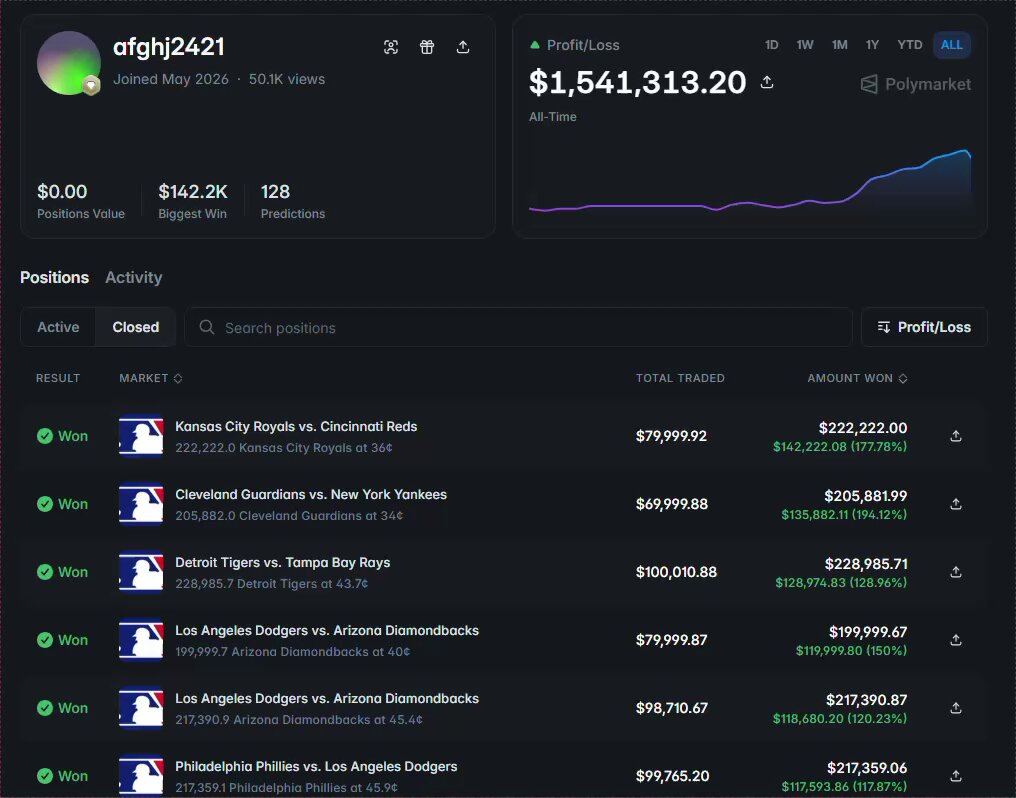Click the Joined May 2026 text

coord(171,79)
